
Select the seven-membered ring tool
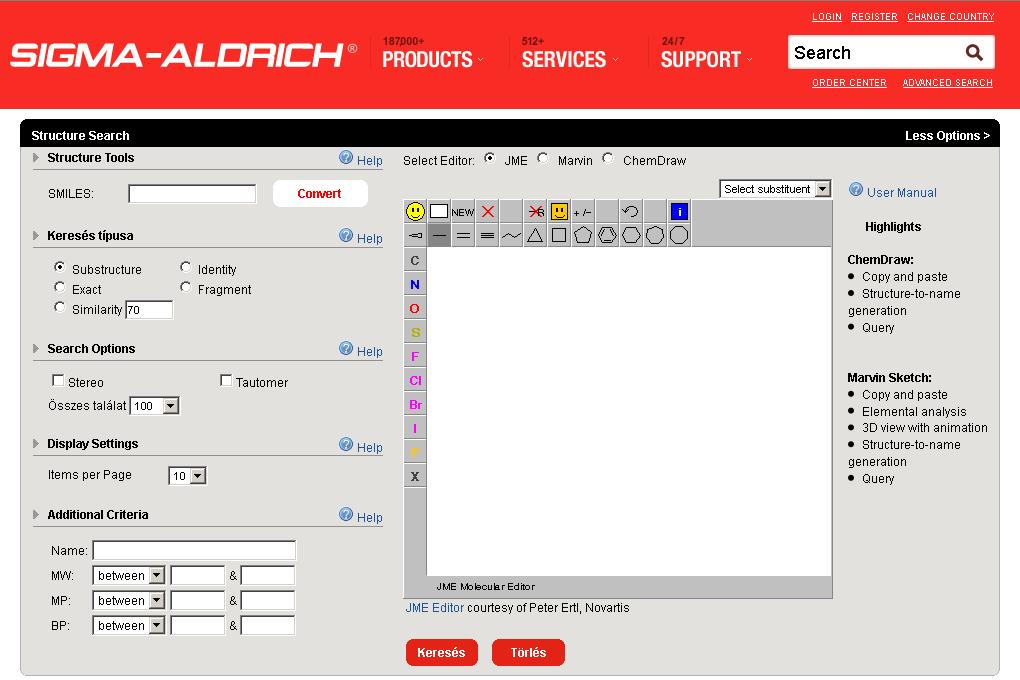point(655,236)
